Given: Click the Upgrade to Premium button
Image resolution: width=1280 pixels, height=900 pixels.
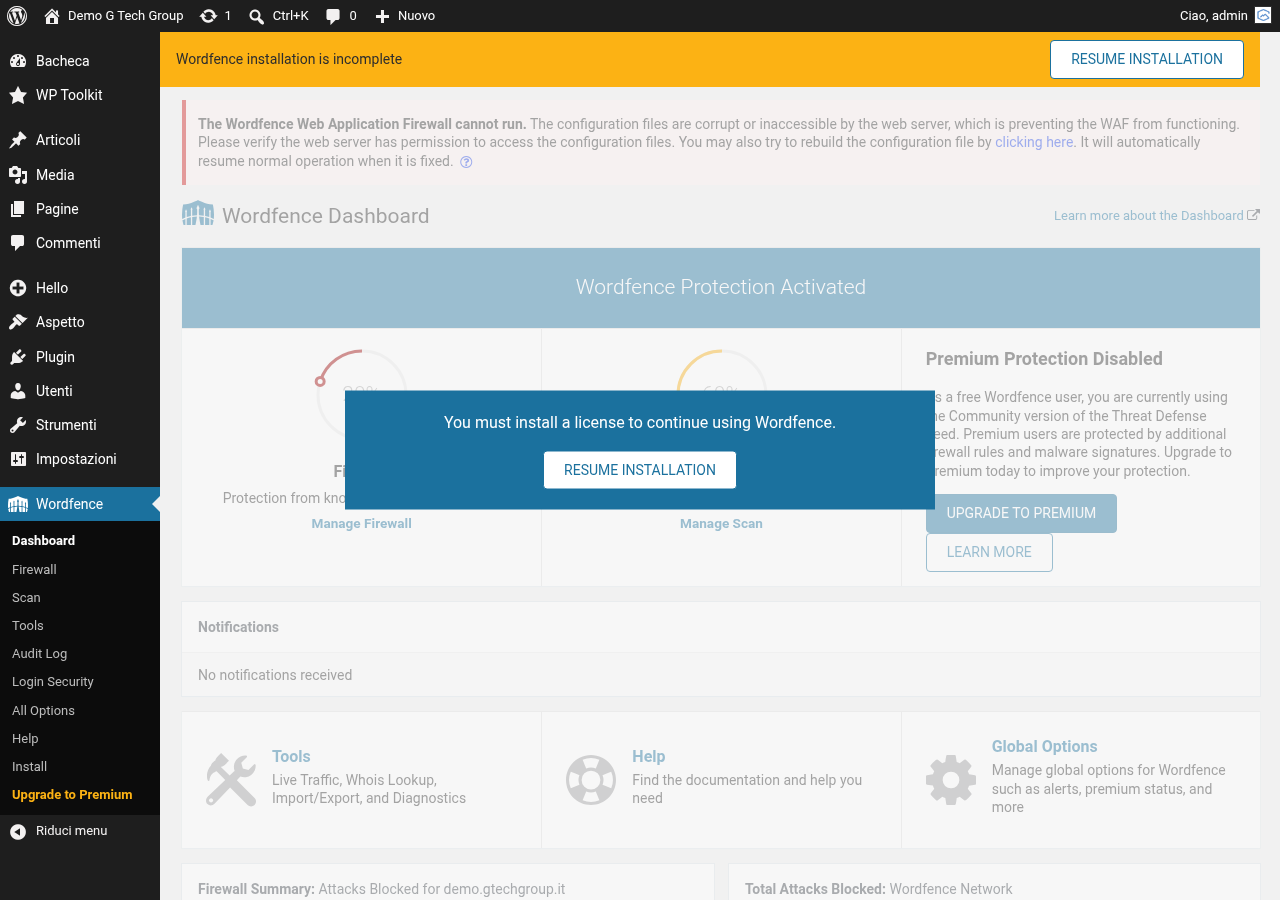Looking at the screenshot, I should click(1021, 513).
